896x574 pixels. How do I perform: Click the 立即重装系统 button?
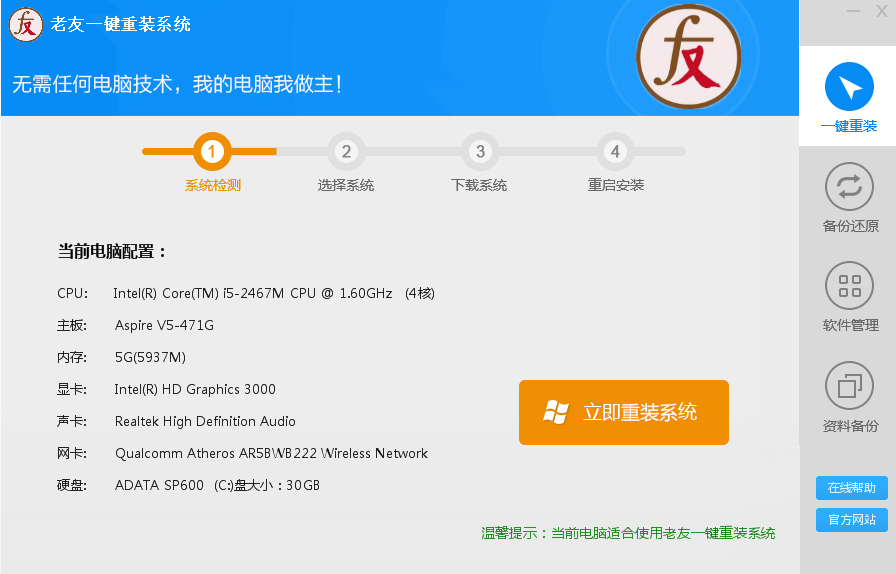pyautogui.click(x=623, y=412)
